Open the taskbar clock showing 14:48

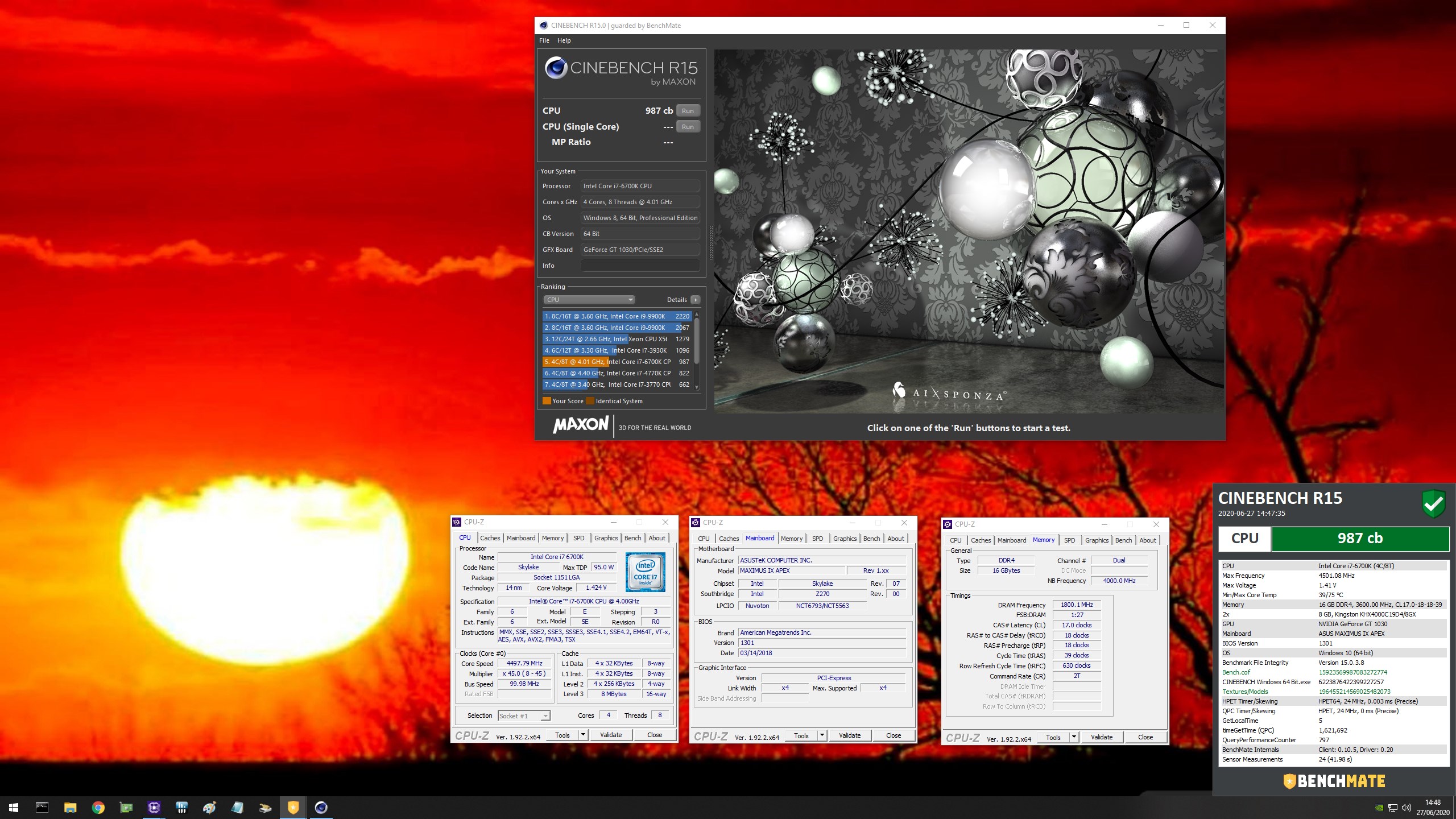(1433, 808)
